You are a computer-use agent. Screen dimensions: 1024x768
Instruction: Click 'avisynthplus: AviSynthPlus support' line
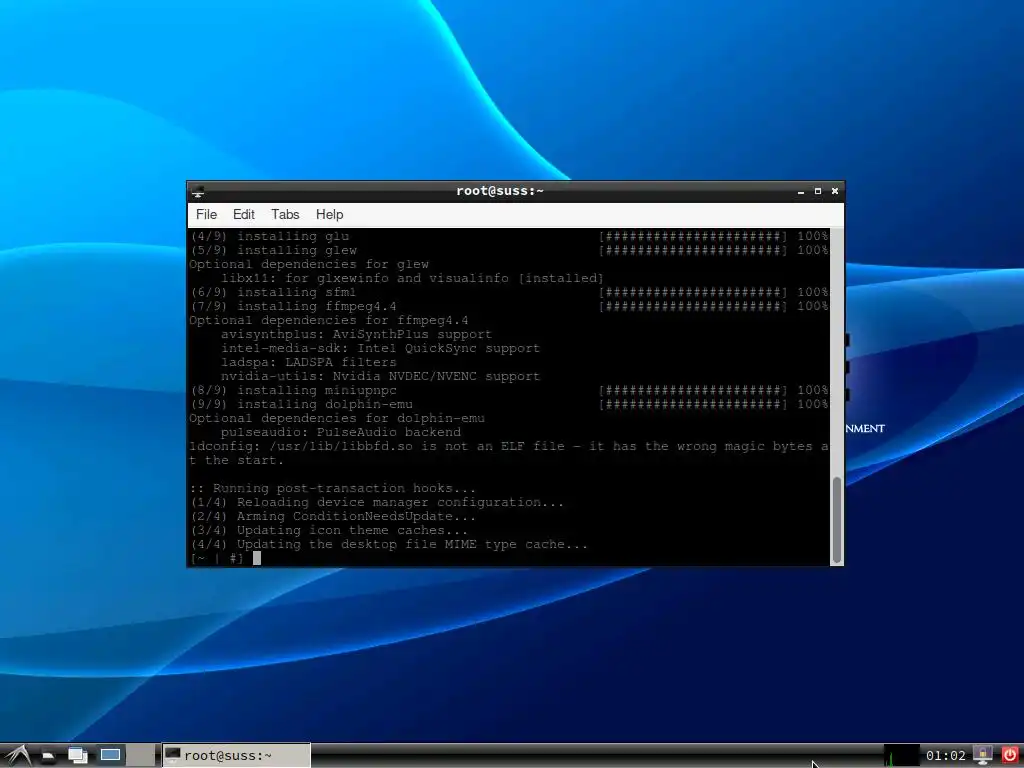[357, 334]
